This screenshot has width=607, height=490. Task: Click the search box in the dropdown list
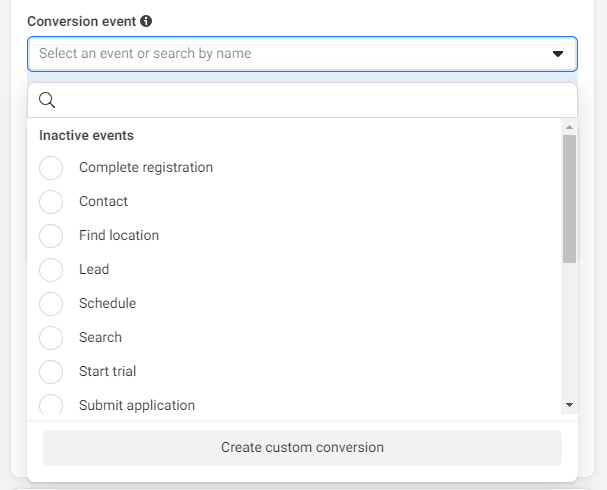[x=302, y=100]
